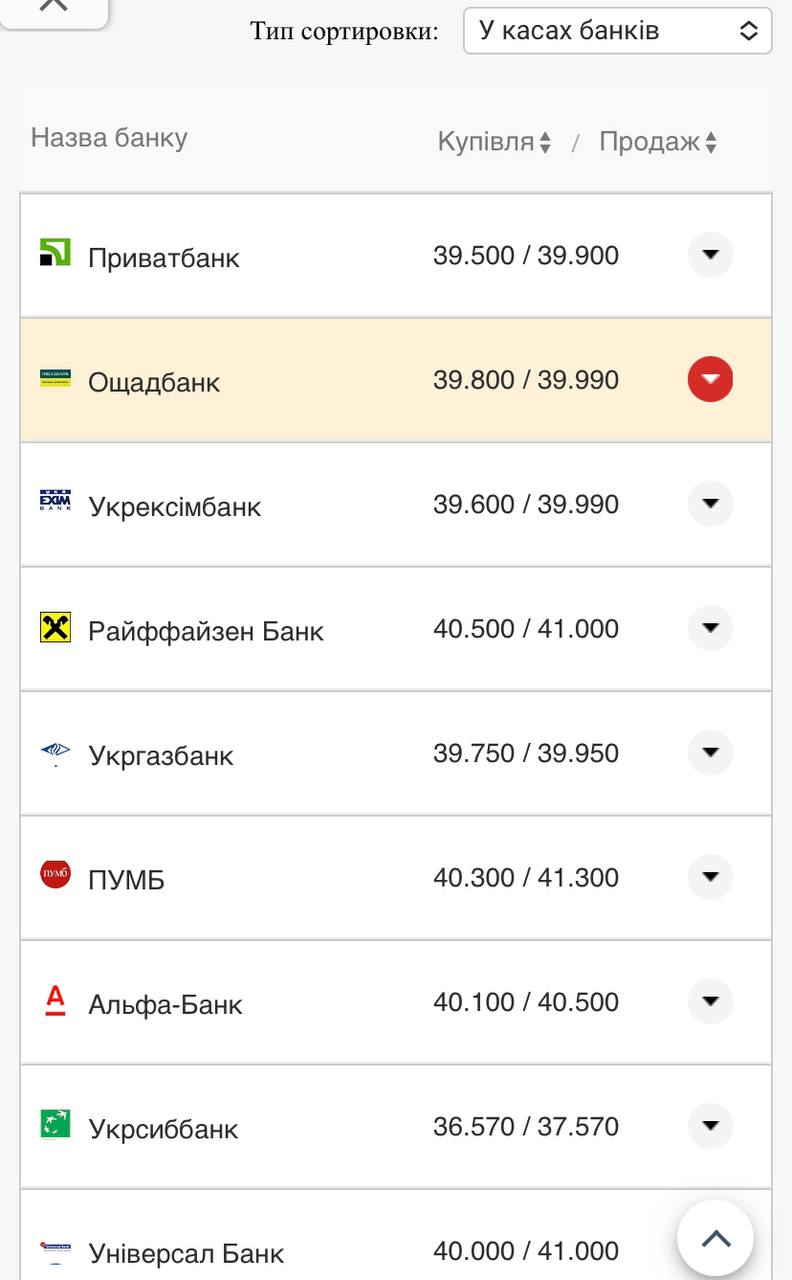This screenshot has height=1280, width=792.
Task: Collapse the Oschadbank red arrow
Action: pyautogui.click(x=710, y=379)
